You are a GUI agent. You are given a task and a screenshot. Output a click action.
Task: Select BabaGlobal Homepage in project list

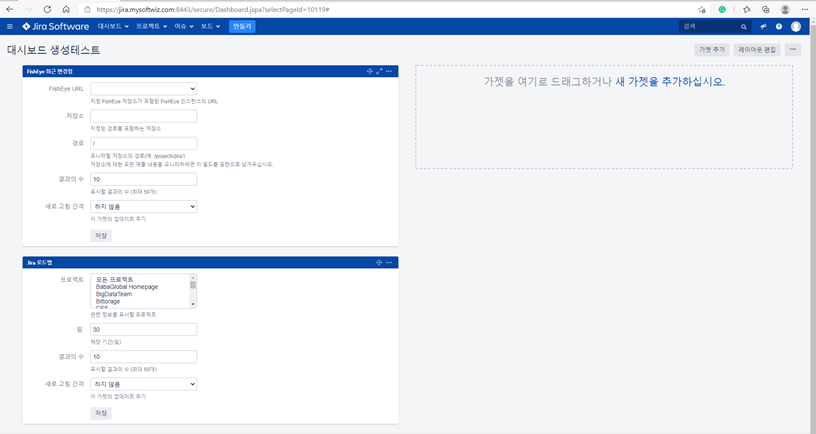[127, 287]
